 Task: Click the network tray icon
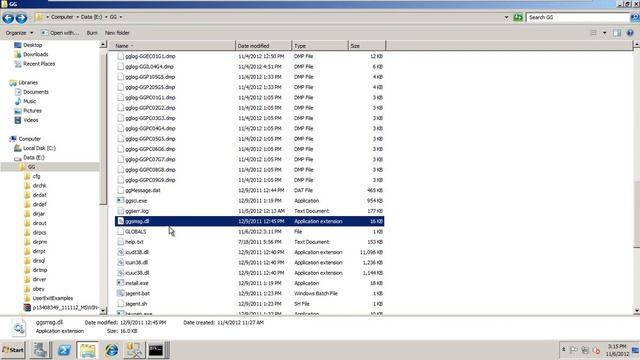(x=585, y=350)
